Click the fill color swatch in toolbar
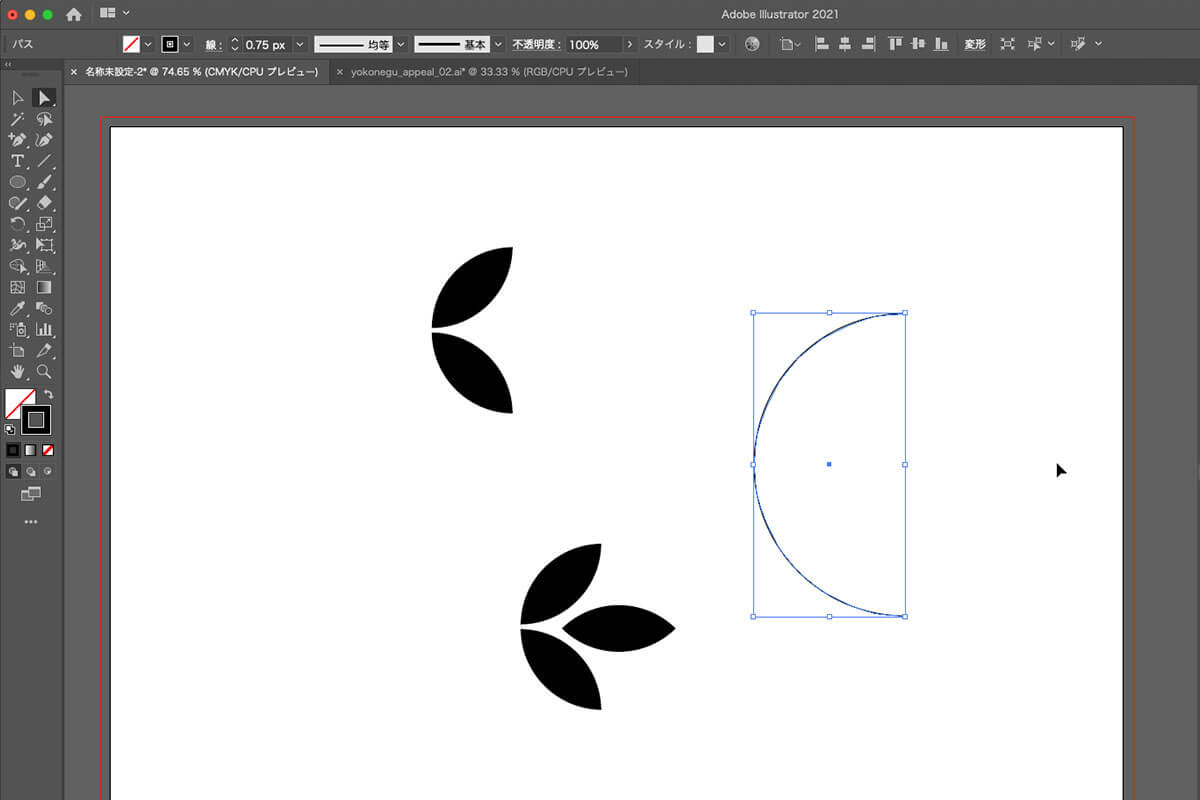Screen dimensions: 1200x800 [19, 403]
